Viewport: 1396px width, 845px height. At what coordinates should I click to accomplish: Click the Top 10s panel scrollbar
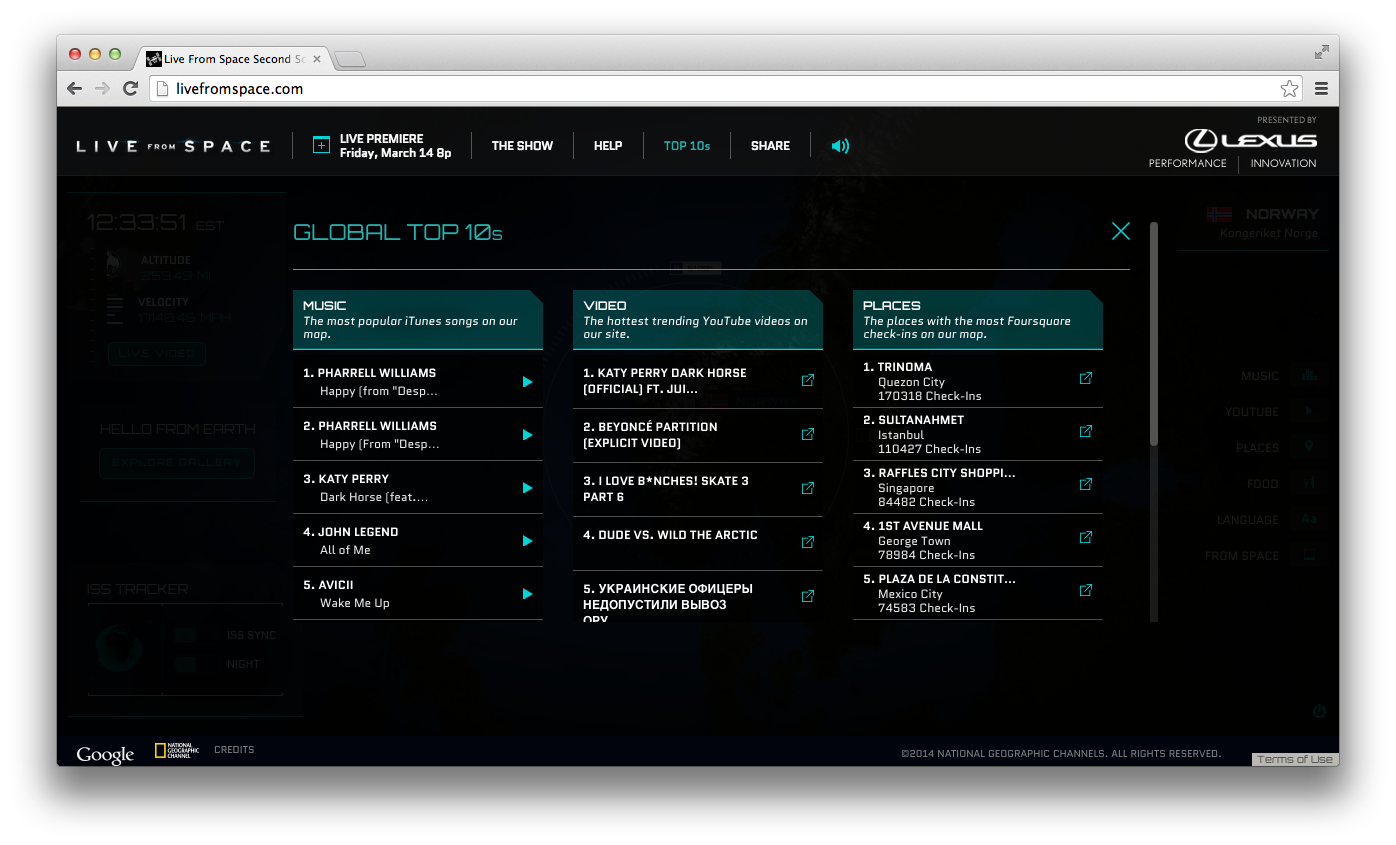tap(1154, 334)
